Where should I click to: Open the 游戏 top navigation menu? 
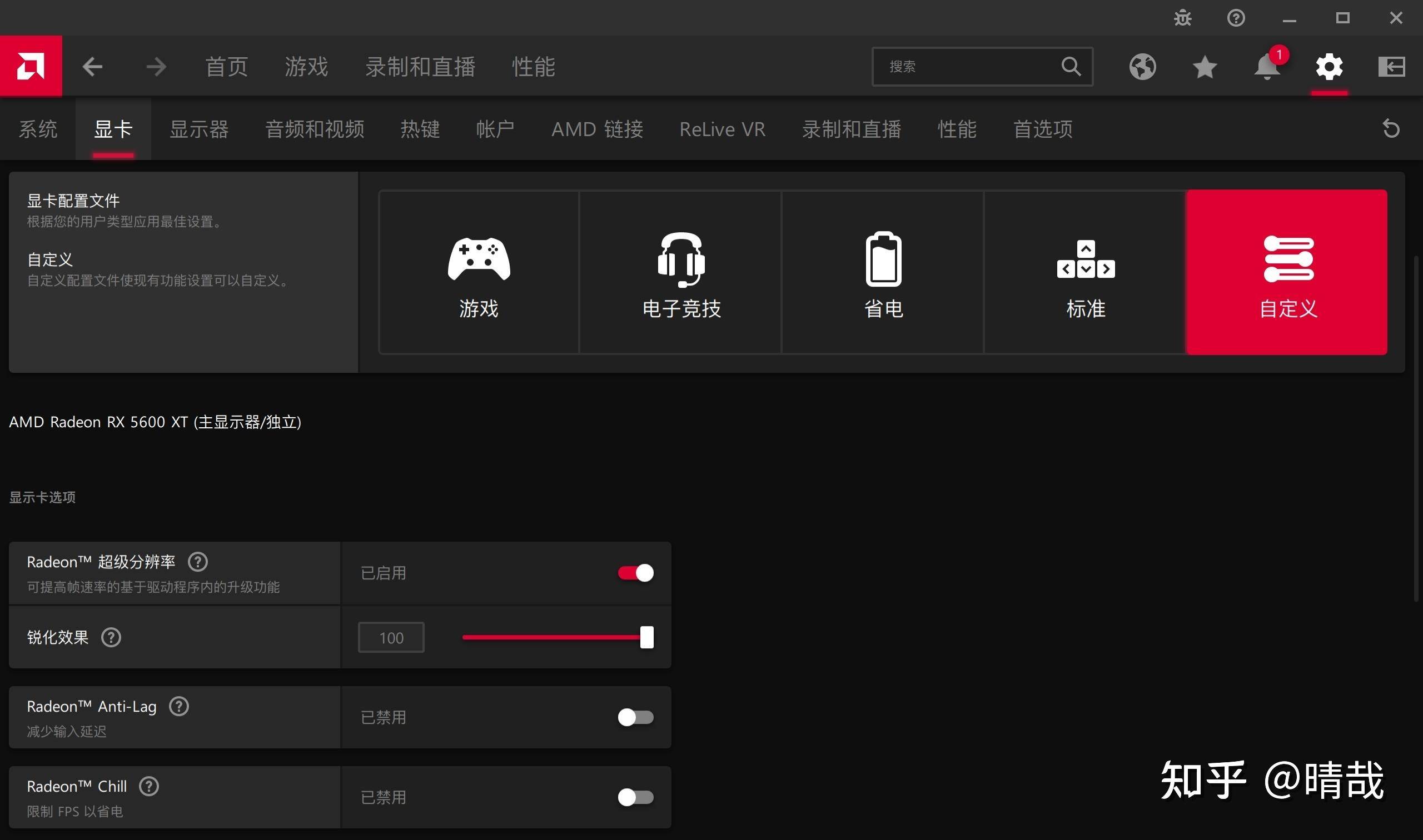[306, 67]
